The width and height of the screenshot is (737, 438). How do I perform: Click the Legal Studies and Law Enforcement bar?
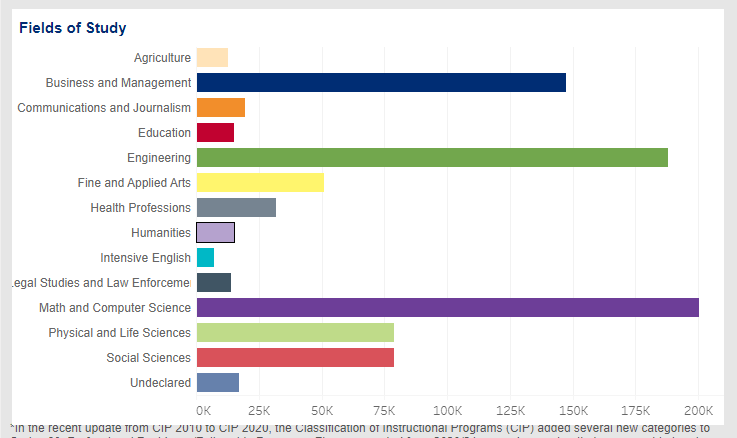214,282
